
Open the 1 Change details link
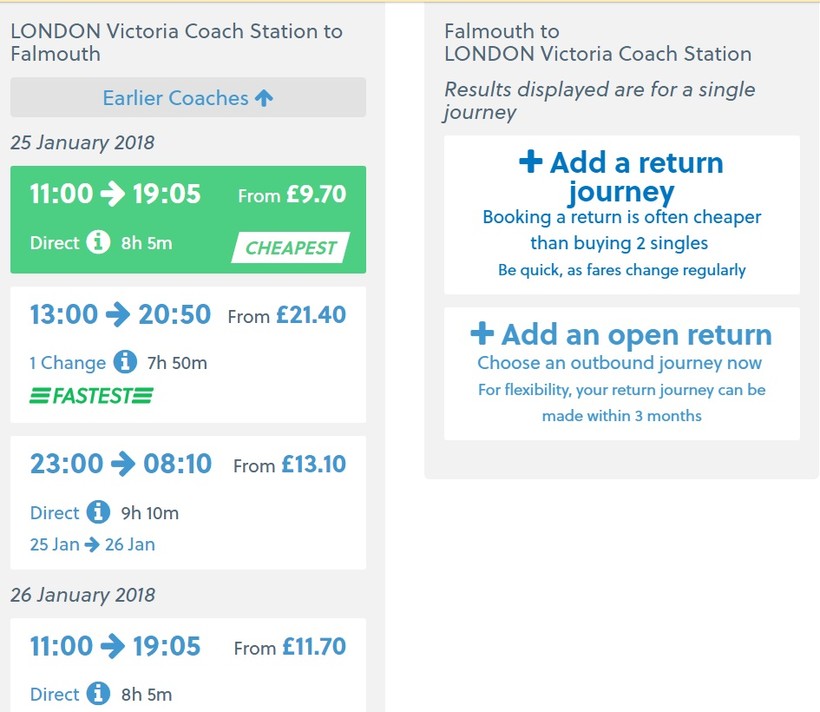[67, 363]
